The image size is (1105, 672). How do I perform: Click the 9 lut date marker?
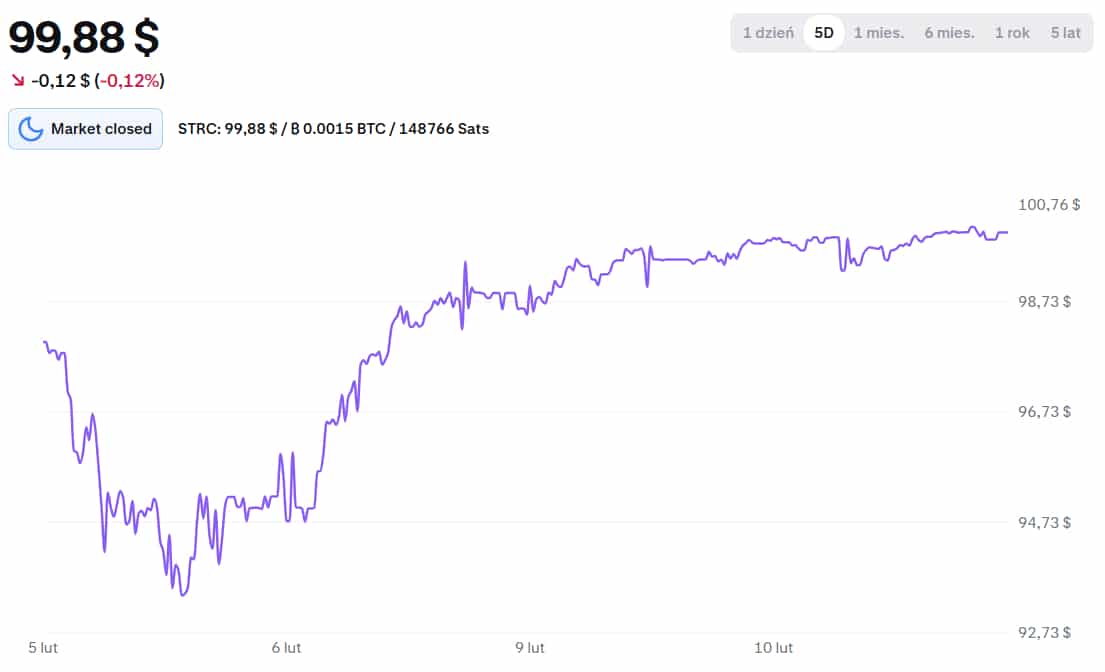pos(530,648)
